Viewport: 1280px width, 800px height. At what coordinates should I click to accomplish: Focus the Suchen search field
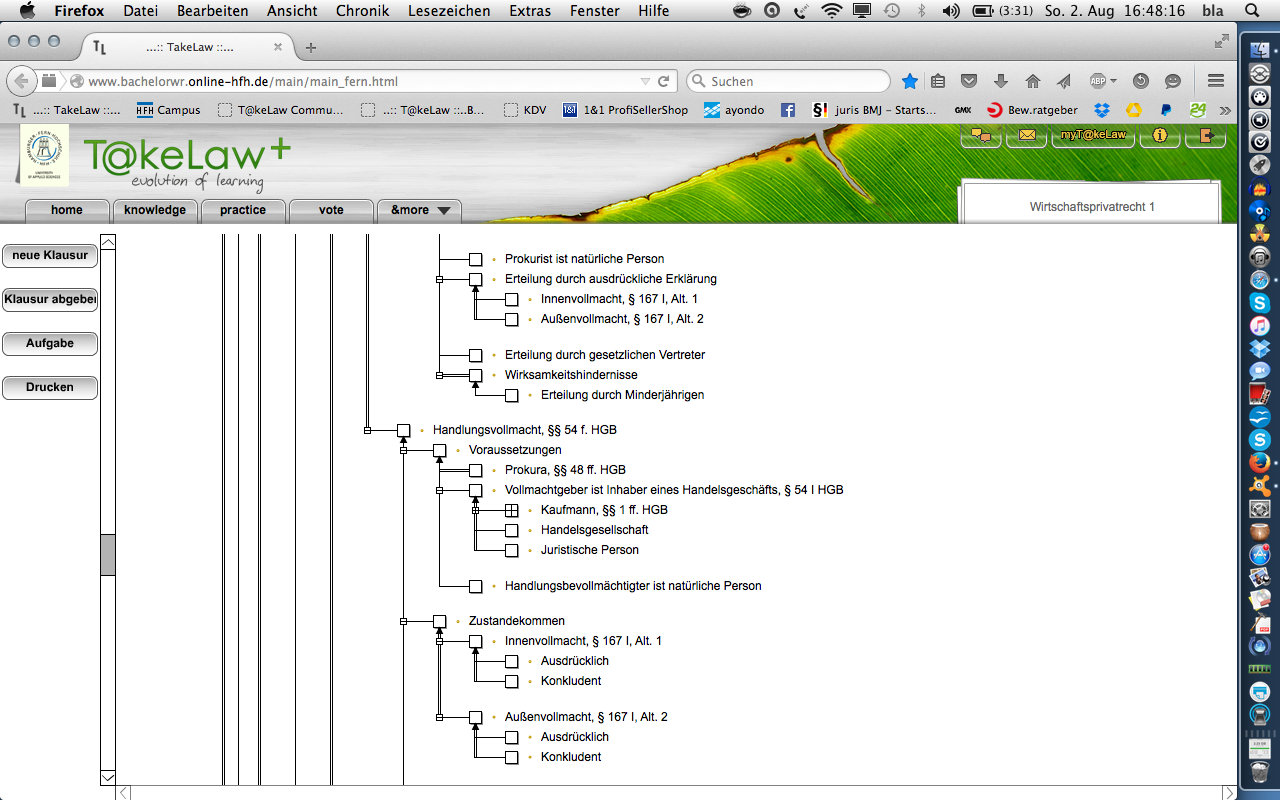coord(788,81)
